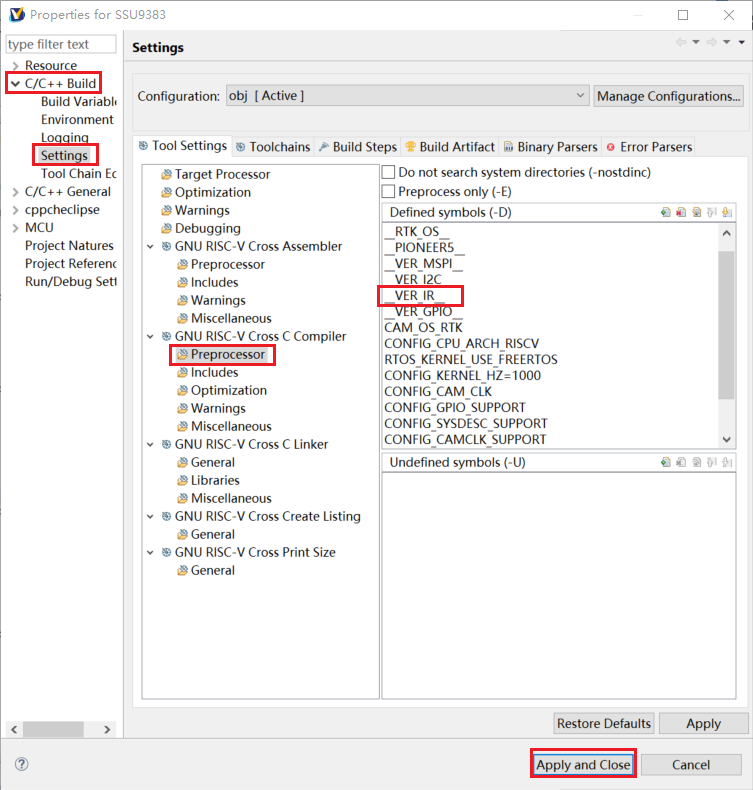
Task: Toggle Preprocess only (-E) checkbox
Action: pyautogui.click(x=389, y=191)
